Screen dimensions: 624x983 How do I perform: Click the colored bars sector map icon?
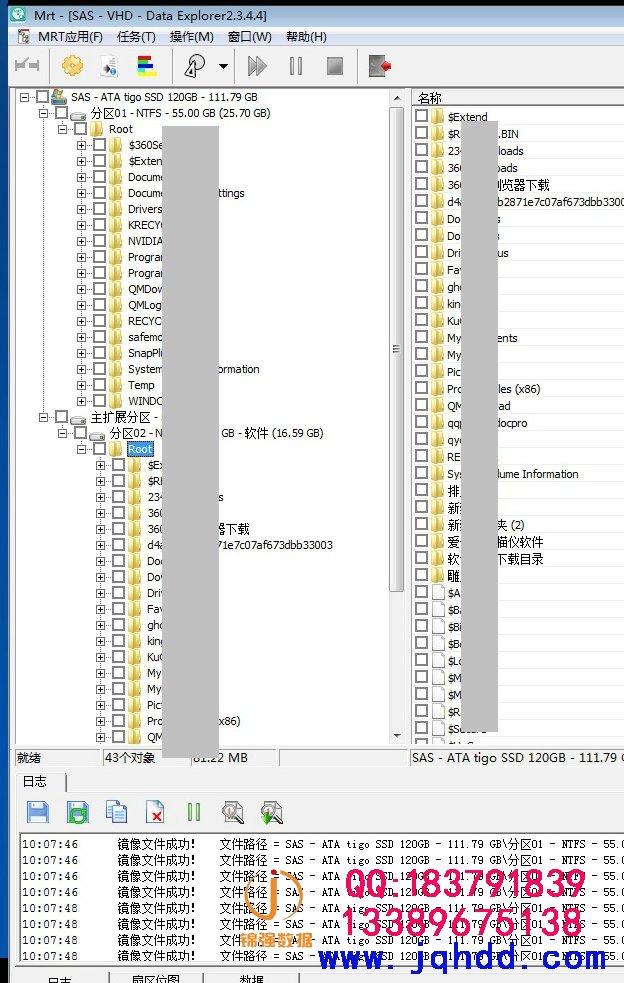point(146,66)
